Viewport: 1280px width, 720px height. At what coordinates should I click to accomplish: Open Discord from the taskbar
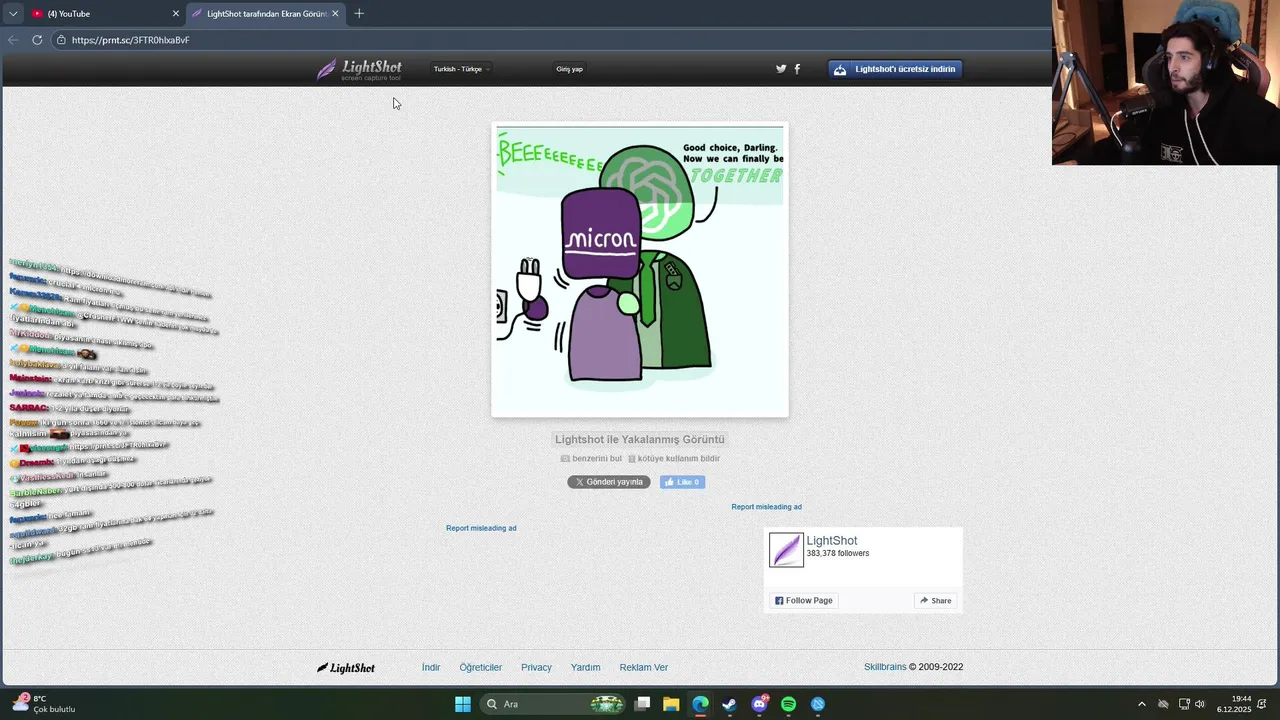coord(759,704)
